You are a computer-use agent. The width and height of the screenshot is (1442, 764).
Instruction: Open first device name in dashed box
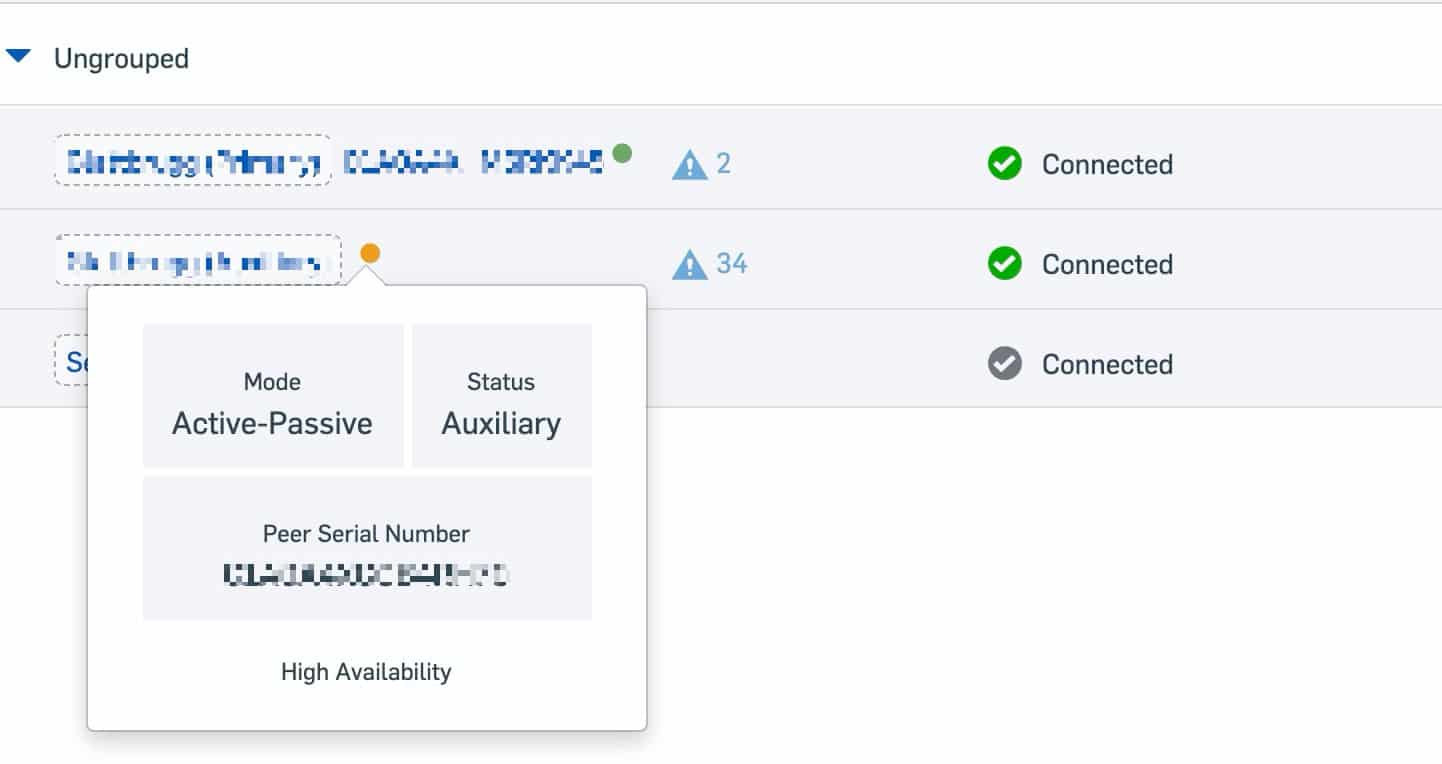coord(192,161)
